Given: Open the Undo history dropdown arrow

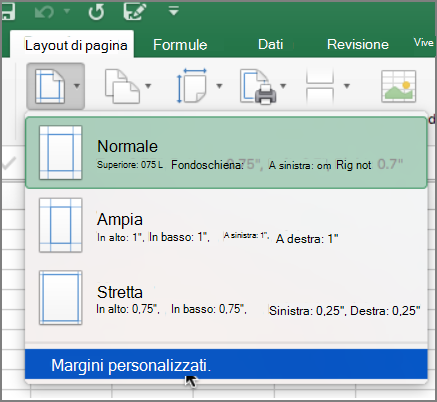Looking at the screenshot, I should pyautogui.click(x=67, y=12).
